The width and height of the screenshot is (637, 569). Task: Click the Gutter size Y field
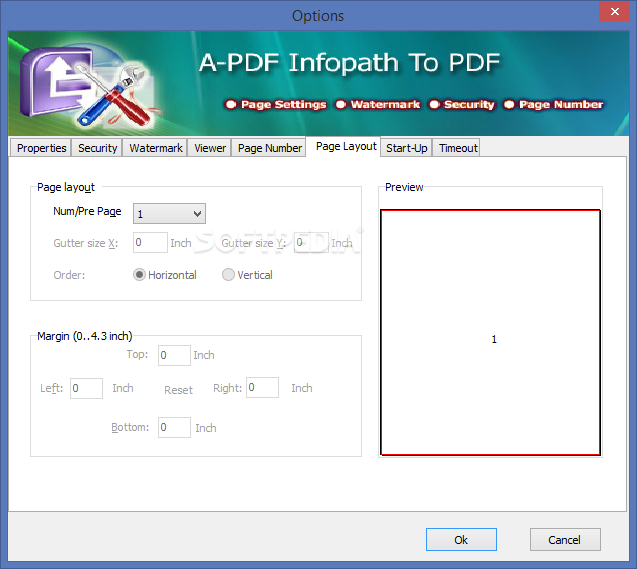(311, 242)
